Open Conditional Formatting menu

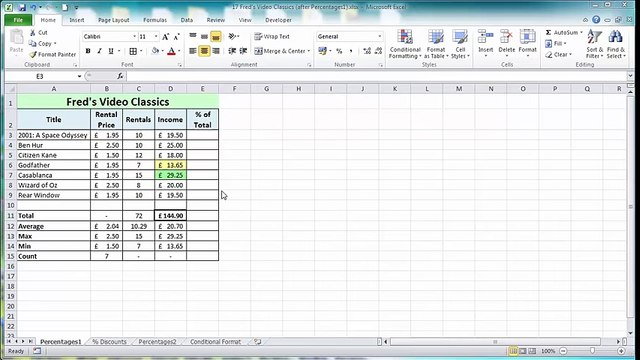click(405, 44)
